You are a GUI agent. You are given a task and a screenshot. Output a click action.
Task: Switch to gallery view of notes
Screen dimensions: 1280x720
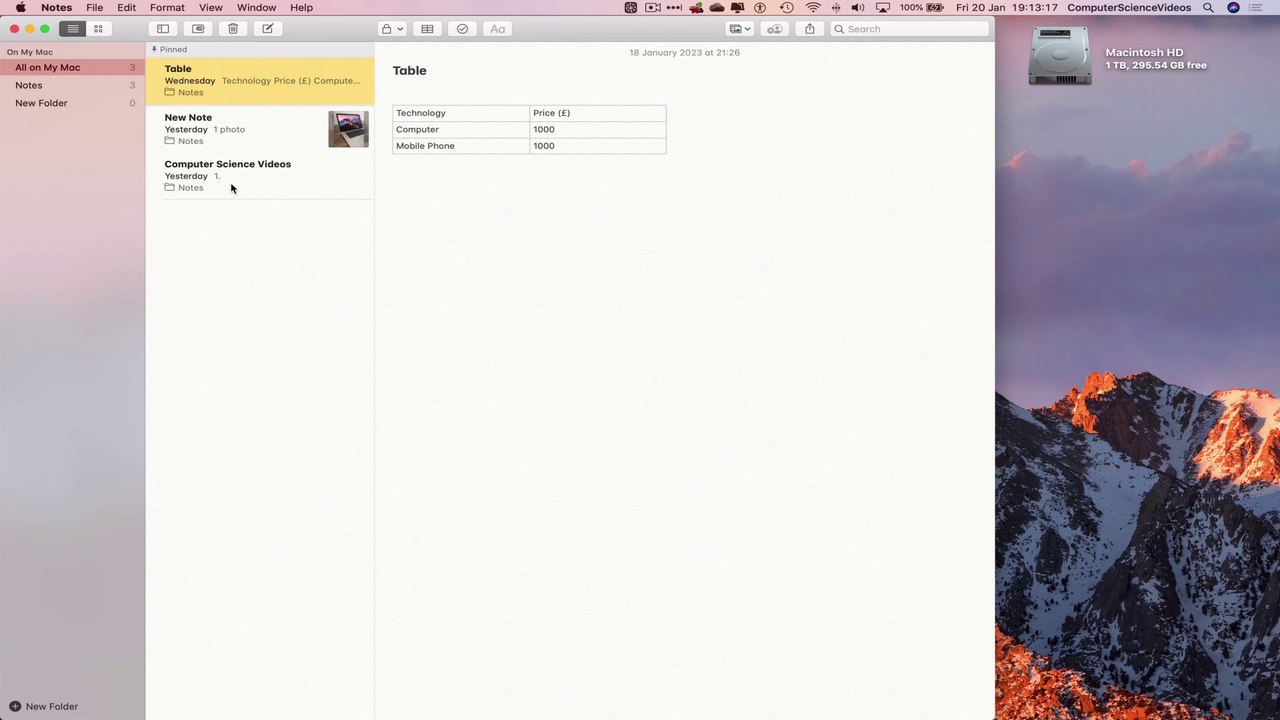pos(98,29)
